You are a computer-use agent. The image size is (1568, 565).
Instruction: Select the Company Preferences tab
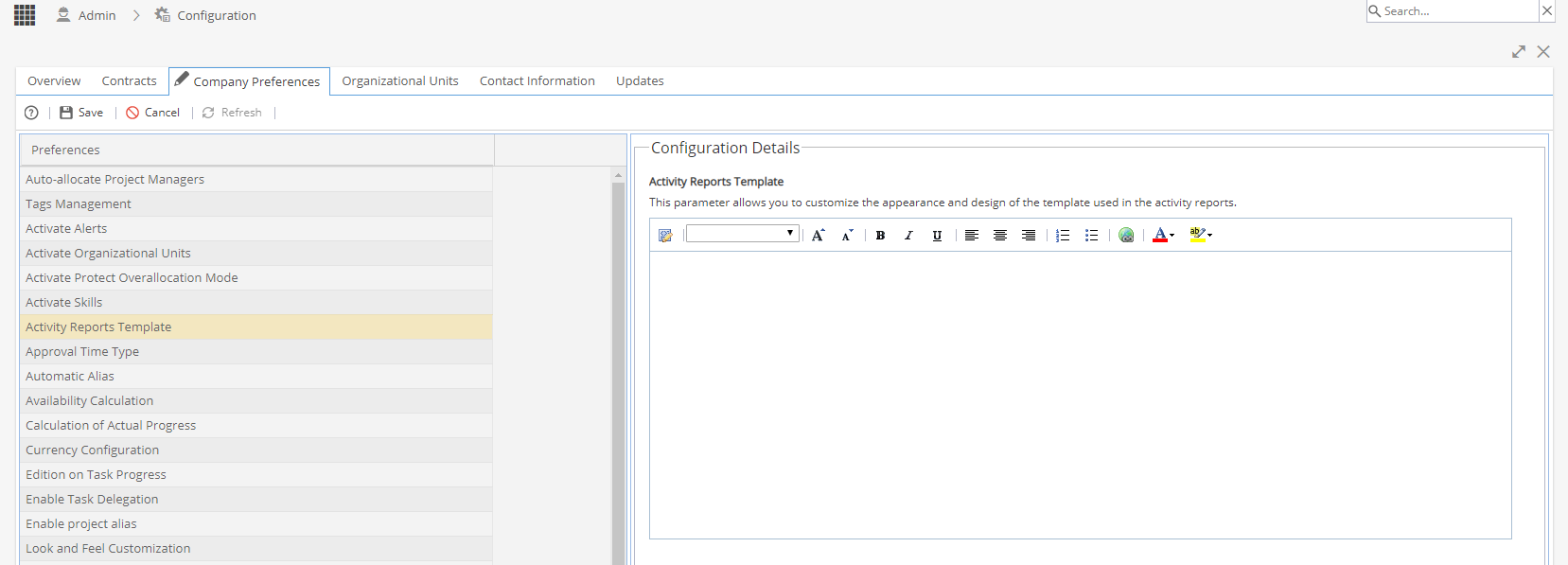tap(249, 81)
